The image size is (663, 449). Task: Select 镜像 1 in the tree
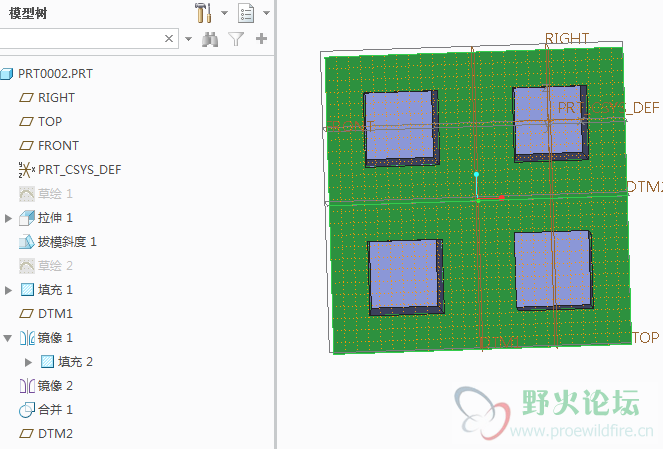pos(55,338)
